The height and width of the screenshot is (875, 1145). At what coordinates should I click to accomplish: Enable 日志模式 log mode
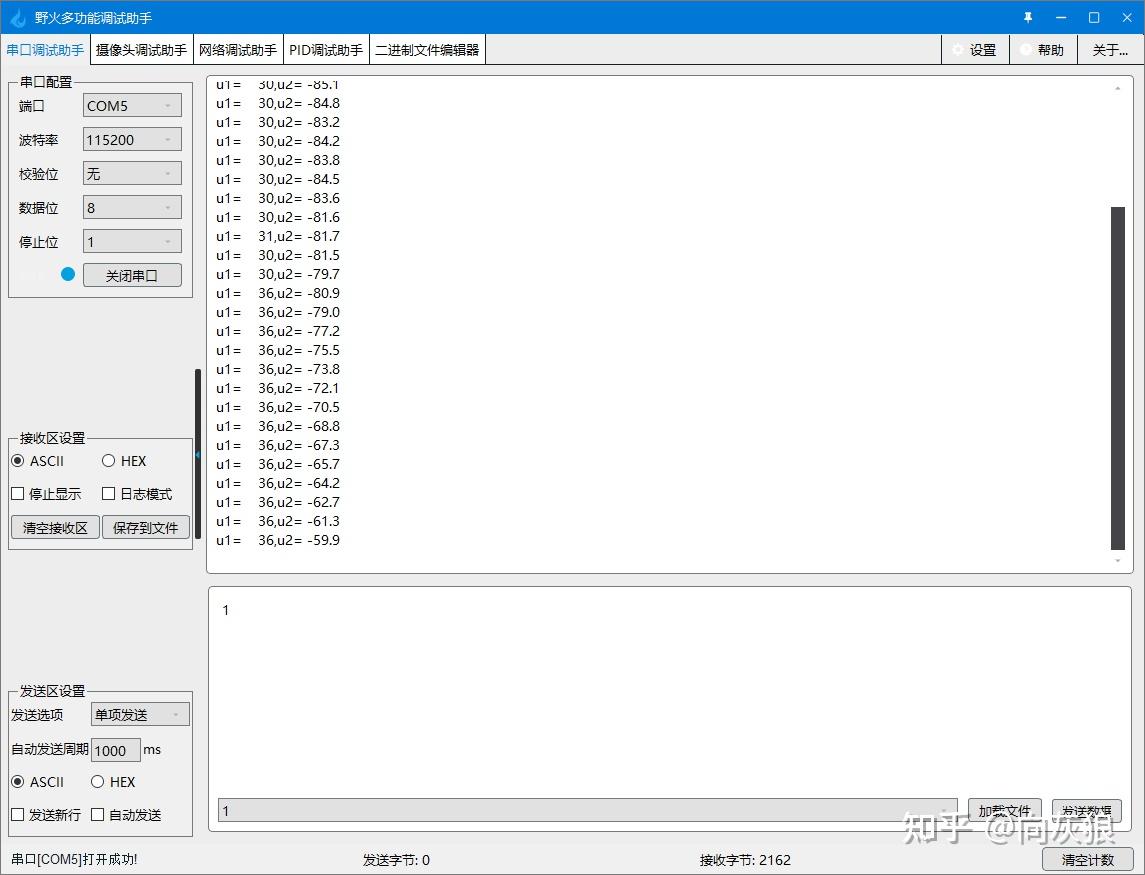tap(108, 493)
